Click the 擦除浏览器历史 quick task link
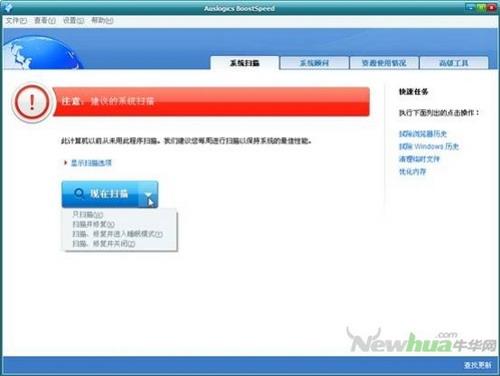This screenshot has height=376, width=500. (x=423, y=134)
